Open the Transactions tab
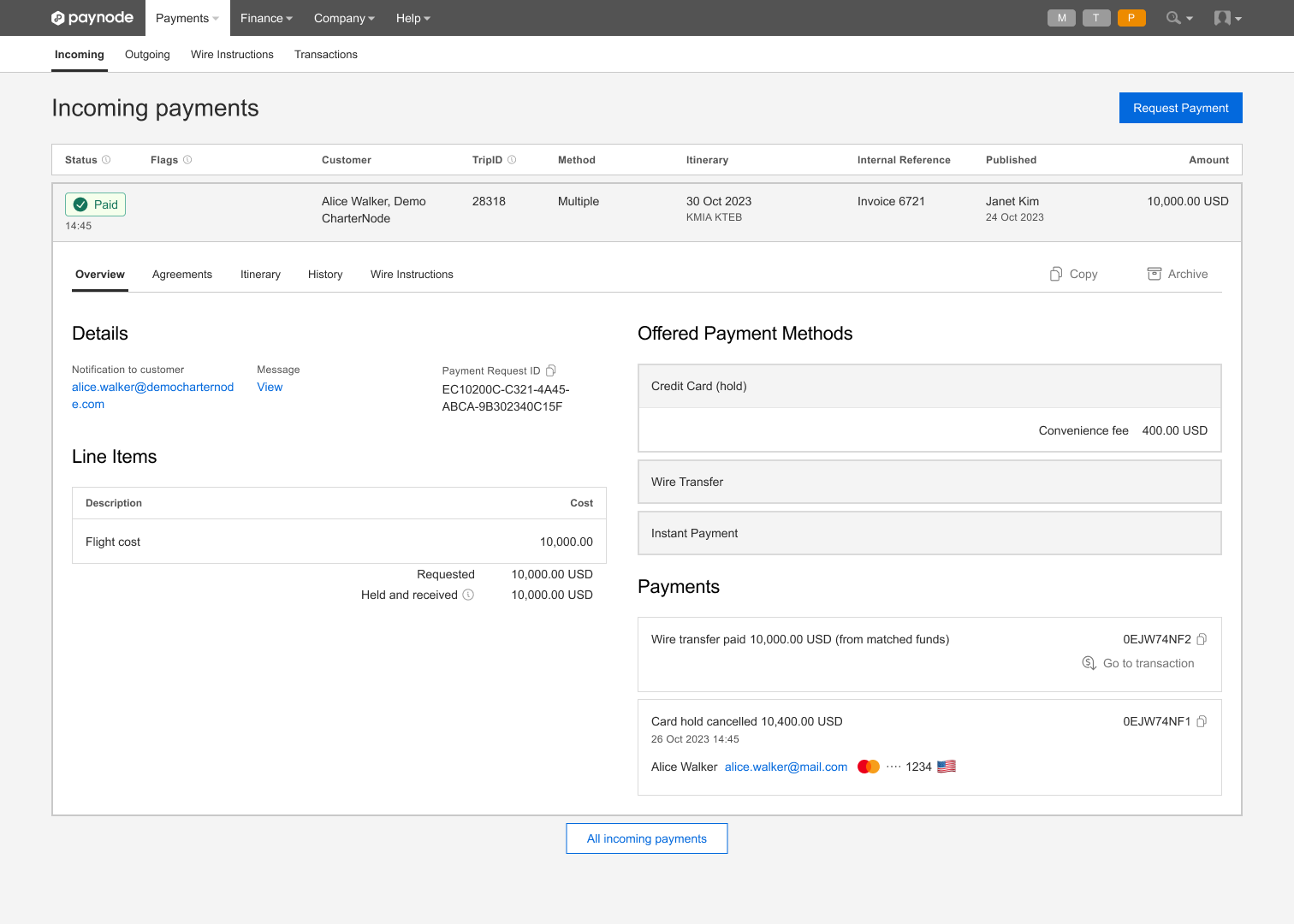This screenshot has width=1294, height=924. click(326, 55)
